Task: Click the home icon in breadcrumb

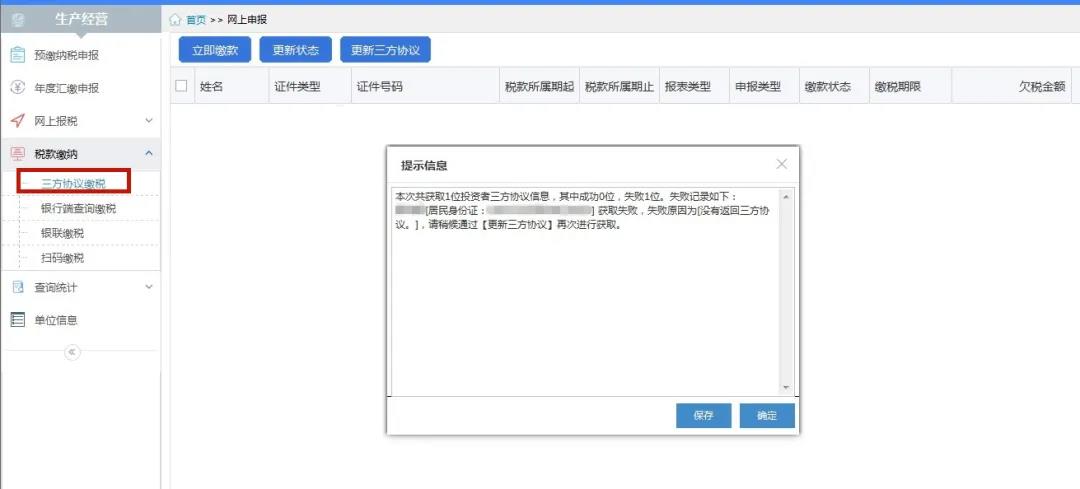Action: pos(176,20)
